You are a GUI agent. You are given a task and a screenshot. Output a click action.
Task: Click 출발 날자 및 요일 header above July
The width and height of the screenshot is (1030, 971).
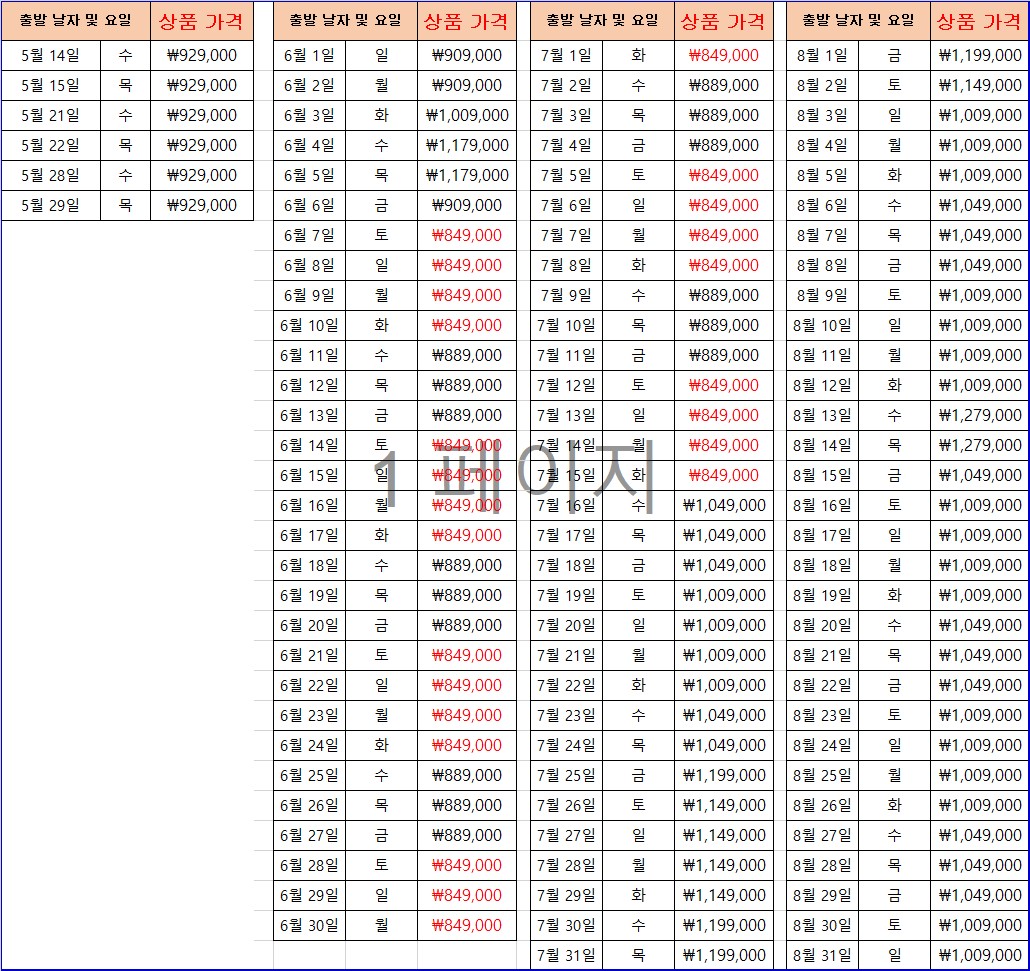[x=602, y=21]
